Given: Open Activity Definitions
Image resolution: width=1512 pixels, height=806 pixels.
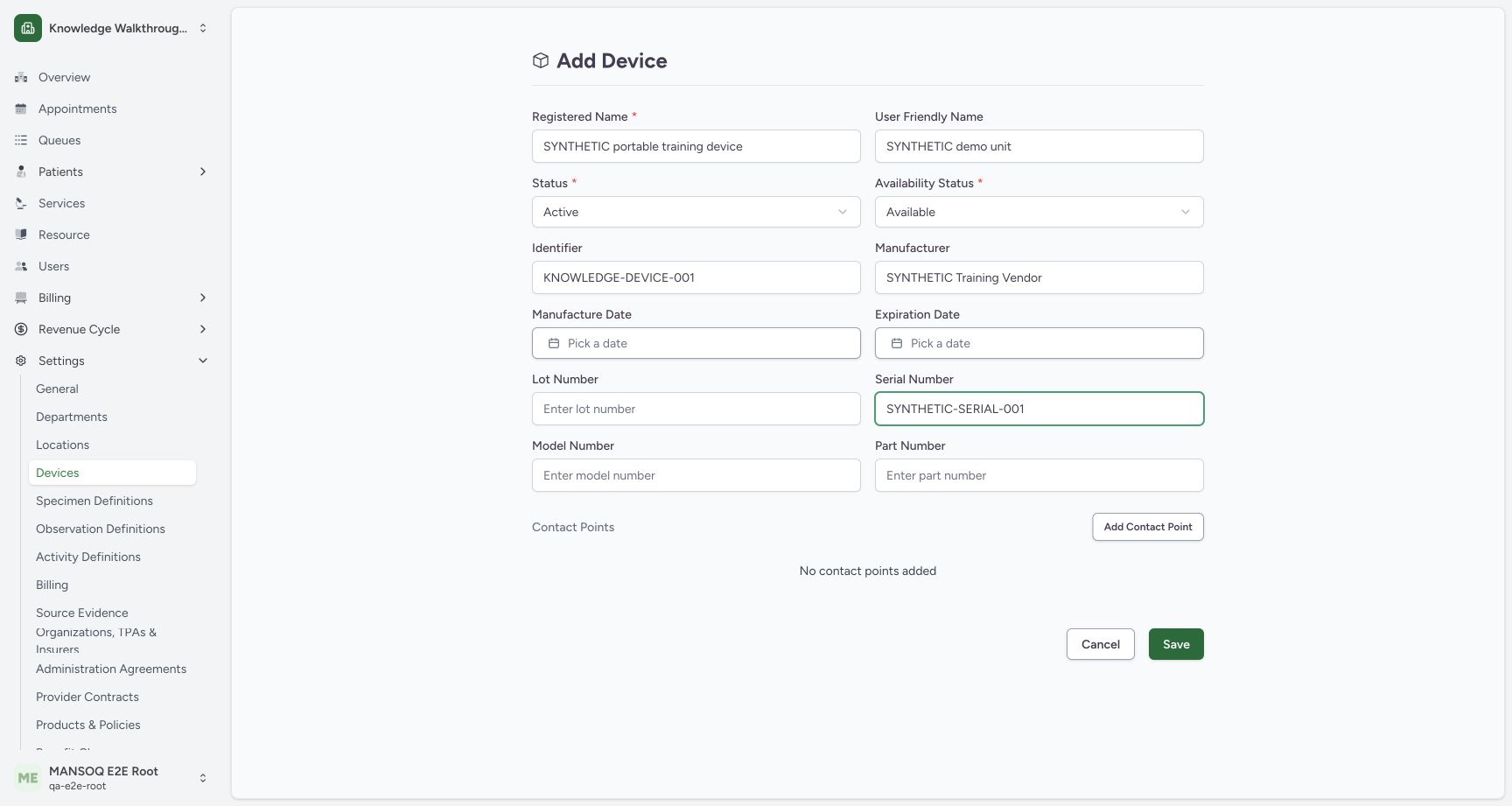Looking at the screenshot, I should click(88, 557).
